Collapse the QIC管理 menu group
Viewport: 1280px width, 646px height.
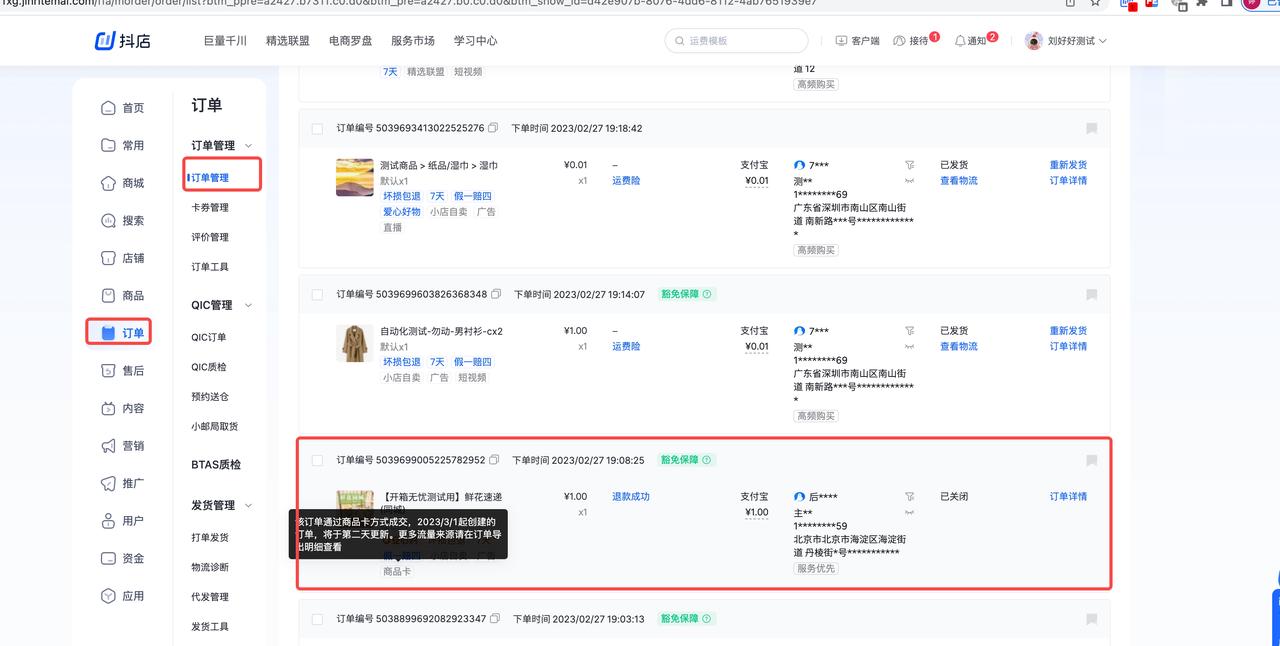click(249, 305)
